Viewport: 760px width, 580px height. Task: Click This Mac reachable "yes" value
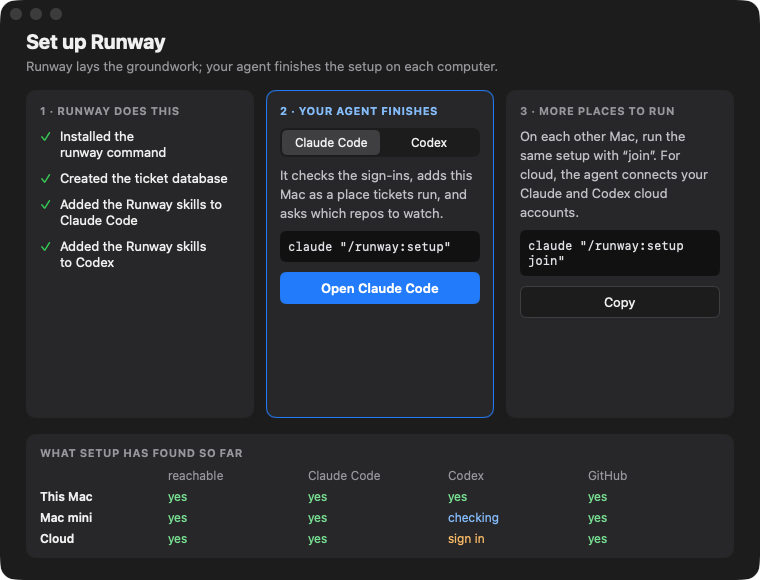pos(177,497)
